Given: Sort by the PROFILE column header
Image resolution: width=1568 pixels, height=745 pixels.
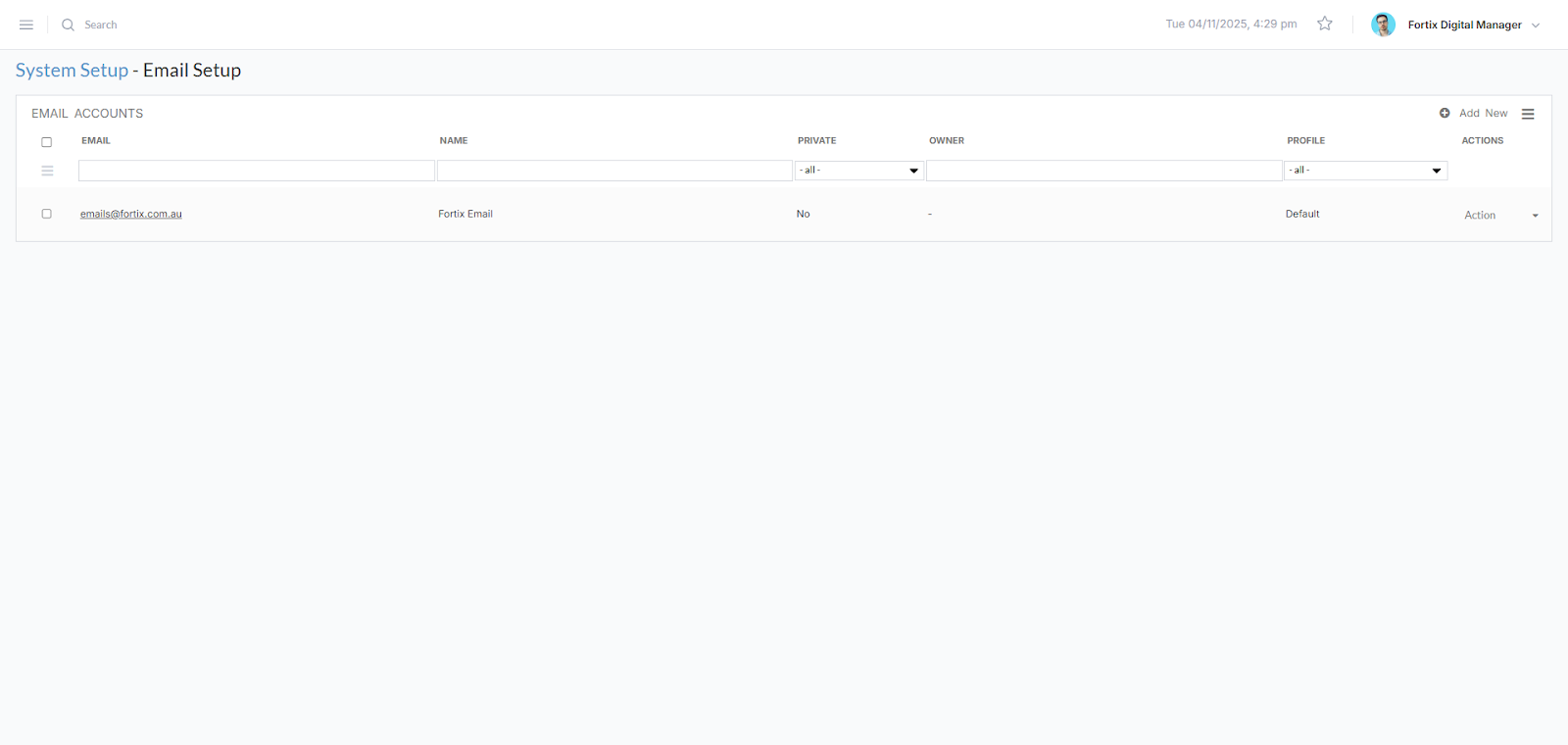Looking at the screenshot, I should pyautogui.click(x=1305, y=141).
